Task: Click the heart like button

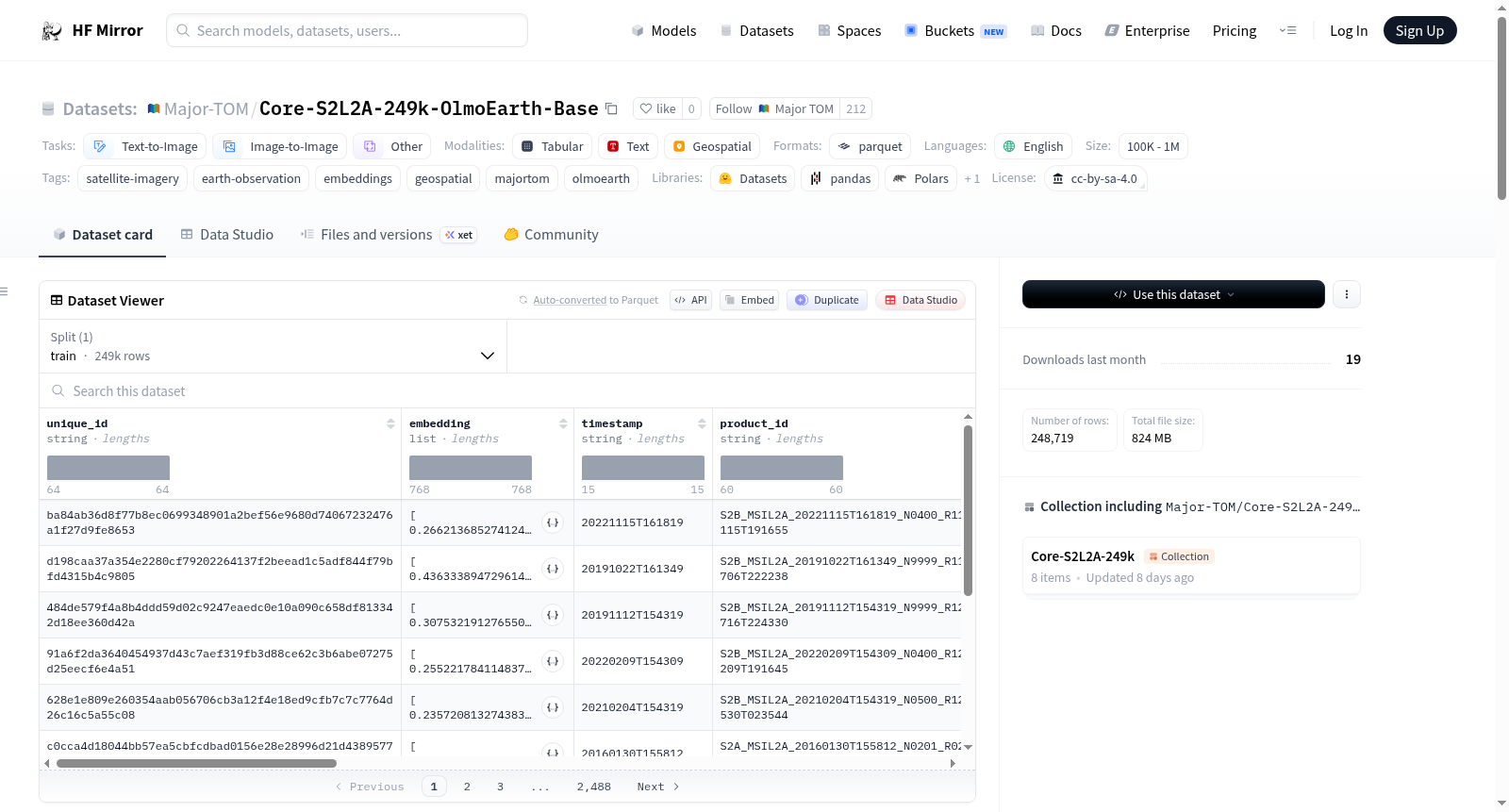Action: tap(657, 108)
